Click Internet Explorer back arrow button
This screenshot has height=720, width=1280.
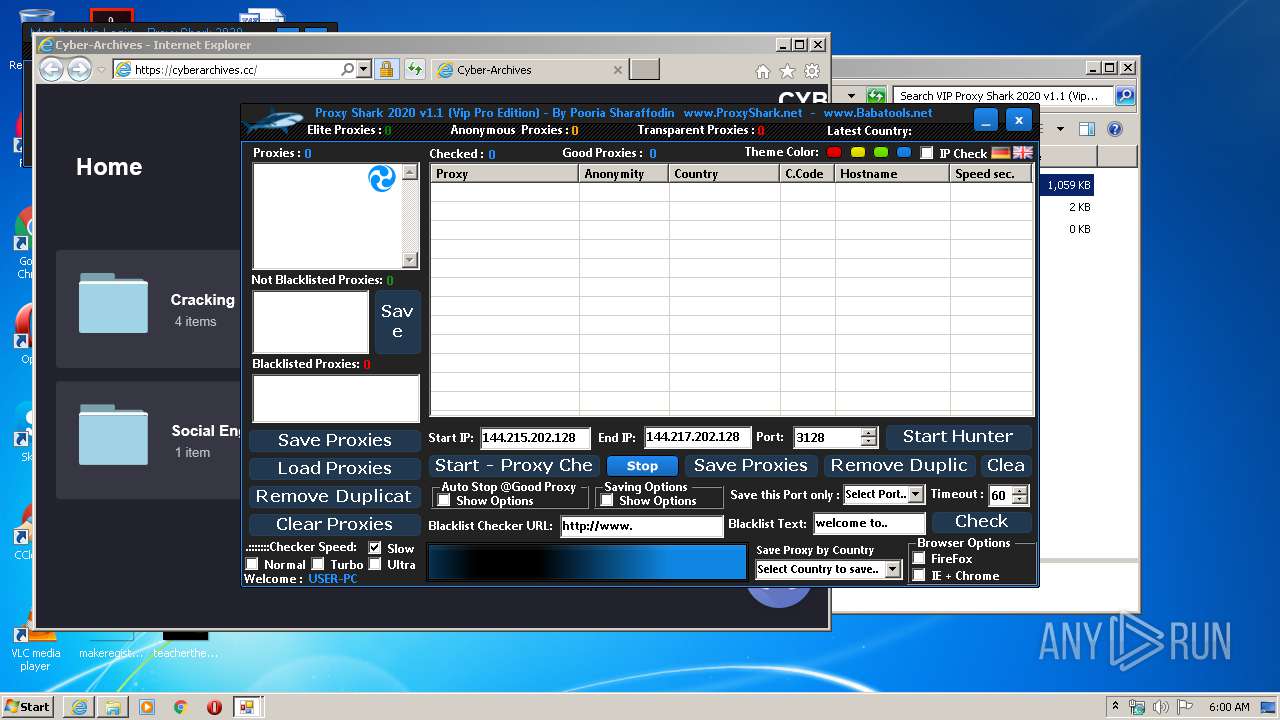pos(52,70)
